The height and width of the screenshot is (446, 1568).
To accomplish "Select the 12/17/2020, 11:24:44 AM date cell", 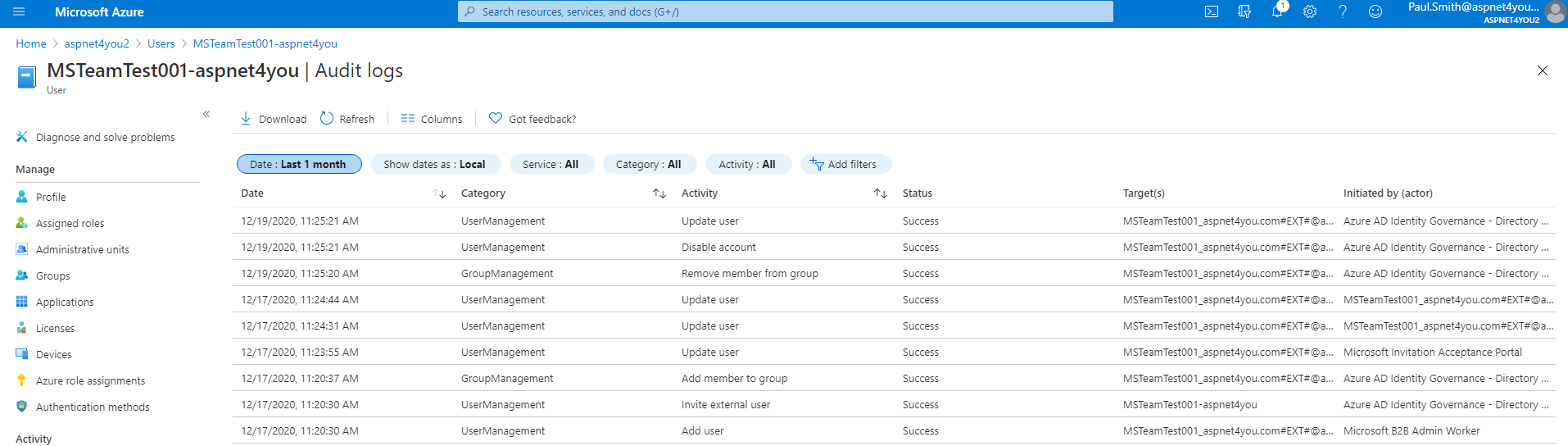I will [300, 299].
